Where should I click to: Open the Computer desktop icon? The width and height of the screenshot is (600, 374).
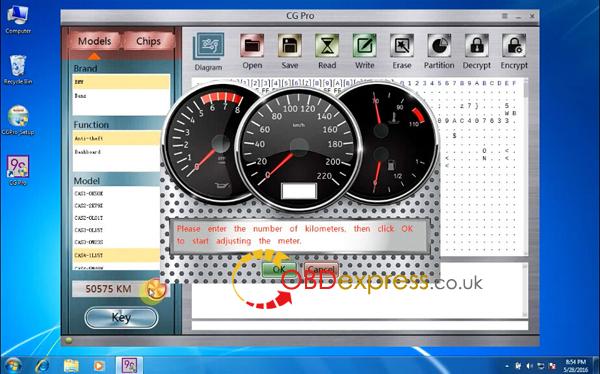18,19
